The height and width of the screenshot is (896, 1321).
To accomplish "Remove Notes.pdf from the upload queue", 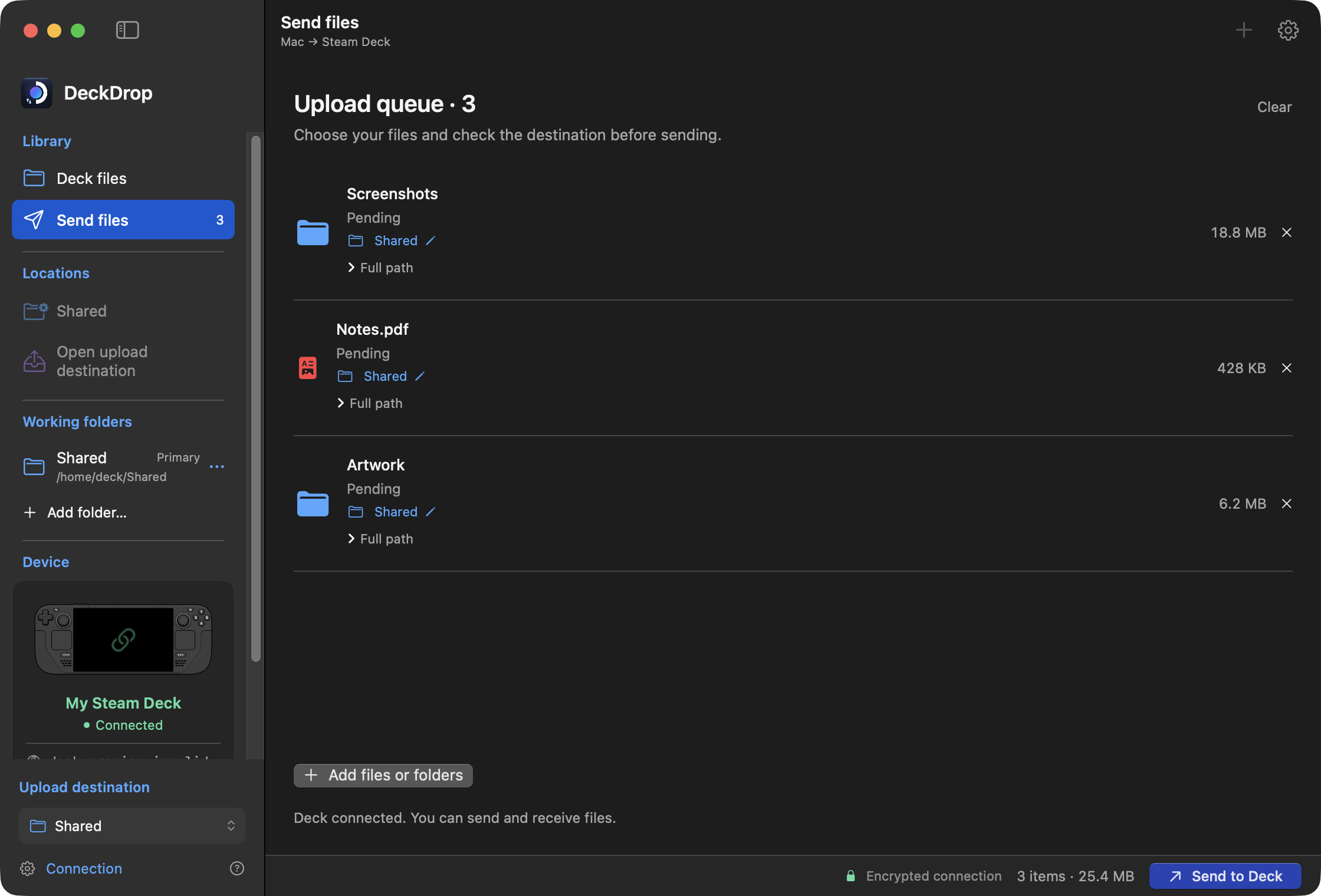I will point(1287,368).
